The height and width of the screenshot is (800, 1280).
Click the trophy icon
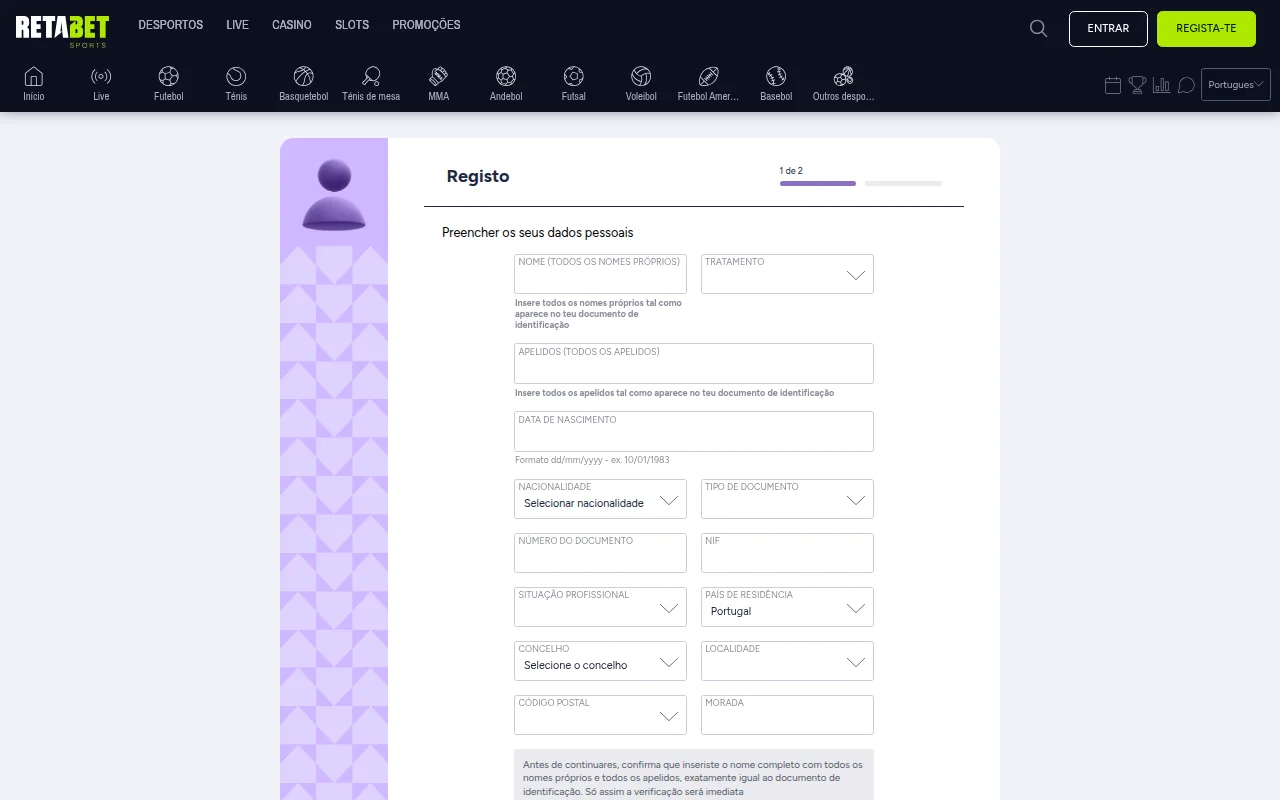[x=1138, y=85]
